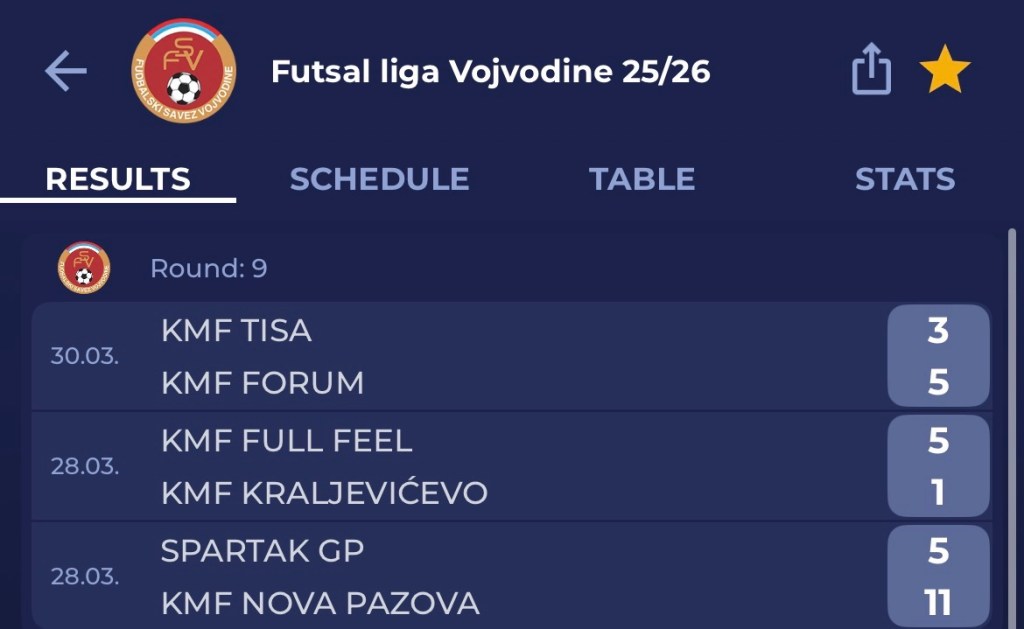Open the share icon
The height and width of the screenshot is (629, 1024).
pyautogui.click(x=871, y=72)
